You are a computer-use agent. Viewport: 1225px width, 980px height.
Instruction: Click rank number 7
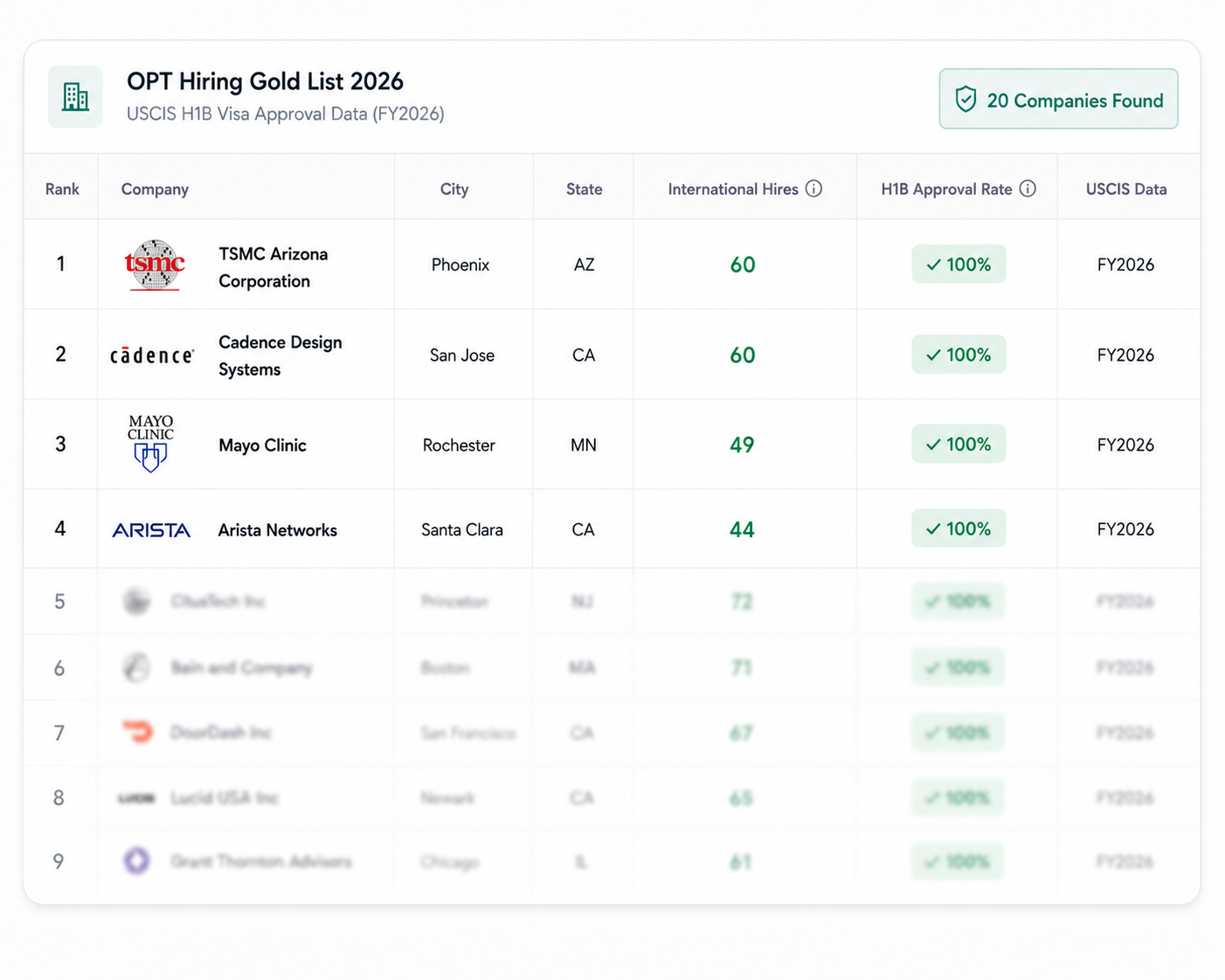59,733
